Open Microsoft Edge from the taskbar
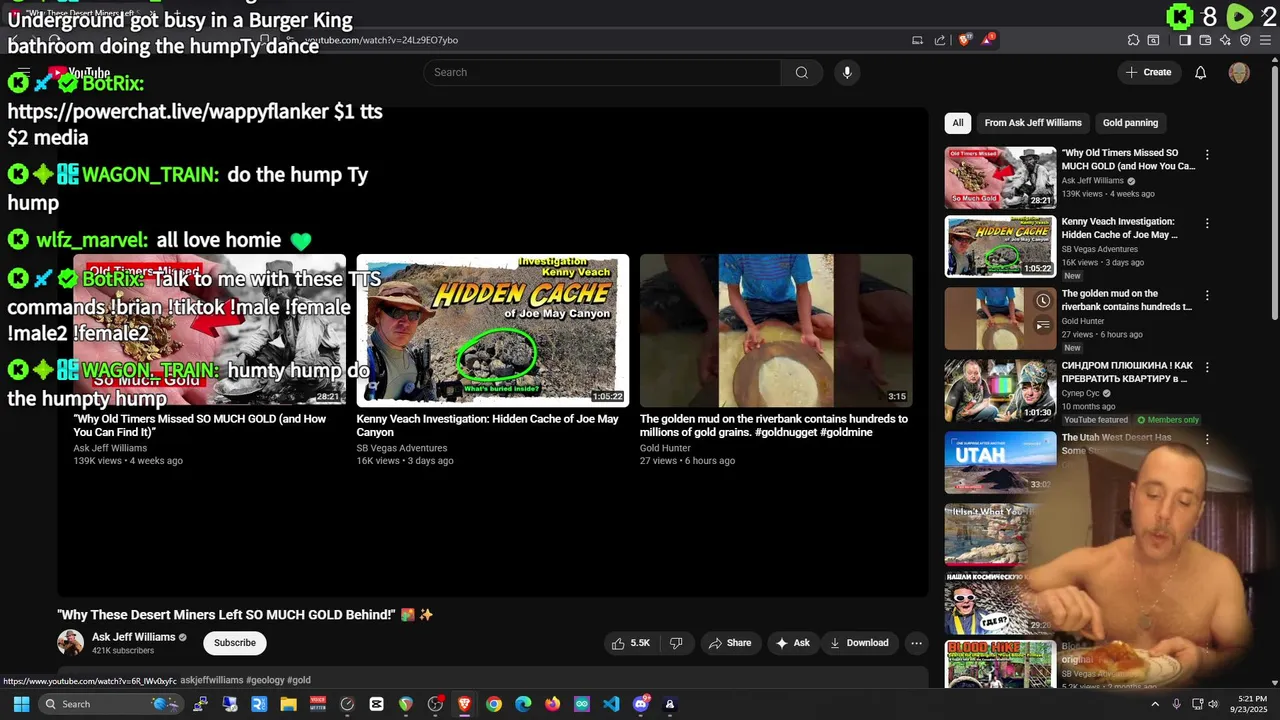The height and width of the screenshot is (720, 1280). (x=523, y=704)
